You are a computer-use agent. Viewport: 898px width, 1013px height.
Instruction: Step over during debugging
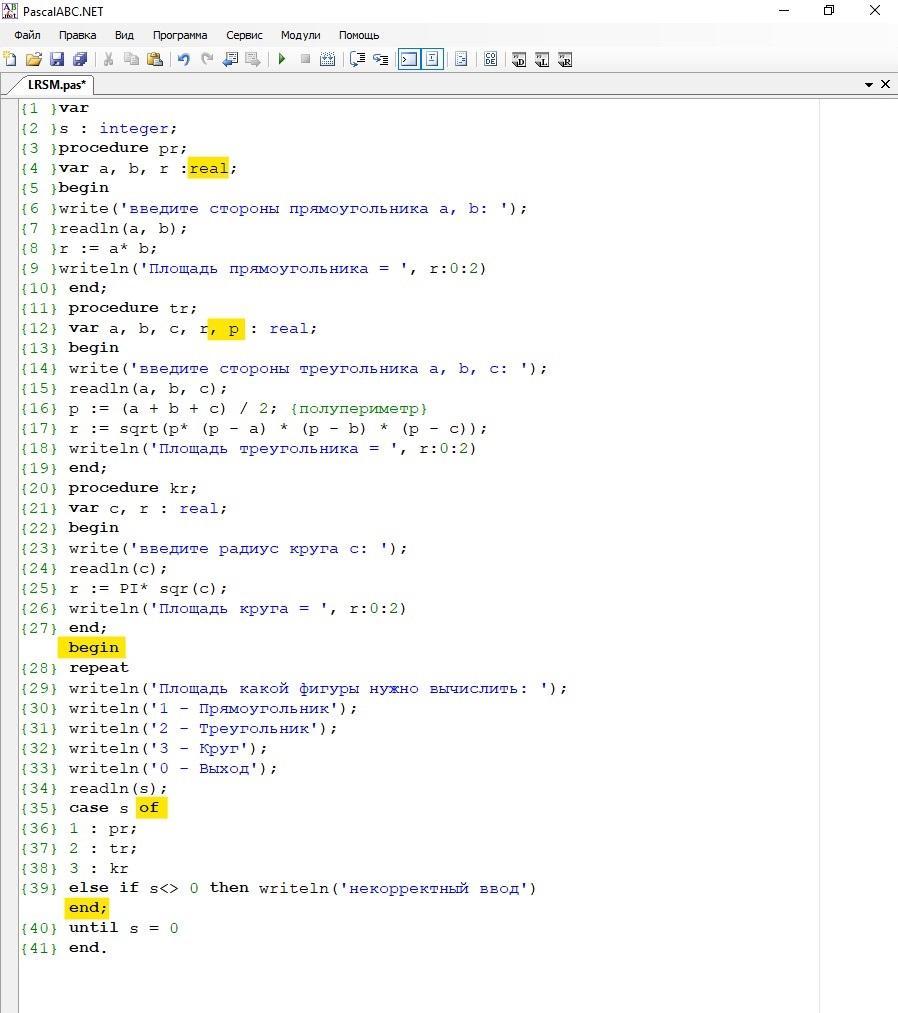(x=357, y=59)
